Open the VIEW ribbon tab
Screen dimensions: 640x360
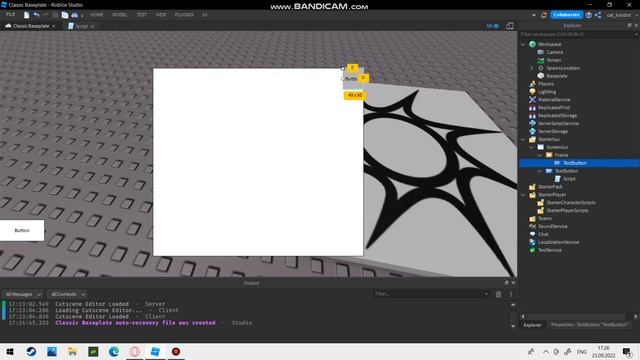(161, 15)
